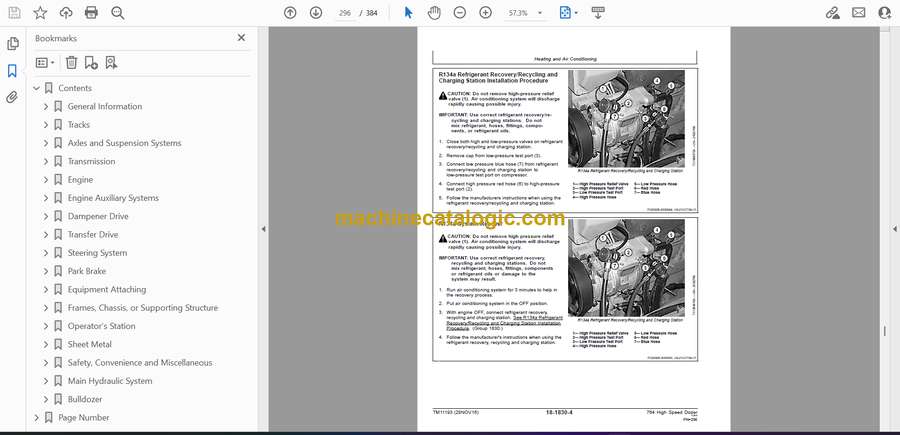Viewport: 900px width, 435px height.
Task: Open the attachments paperclip panel
Action: point(12,97)
